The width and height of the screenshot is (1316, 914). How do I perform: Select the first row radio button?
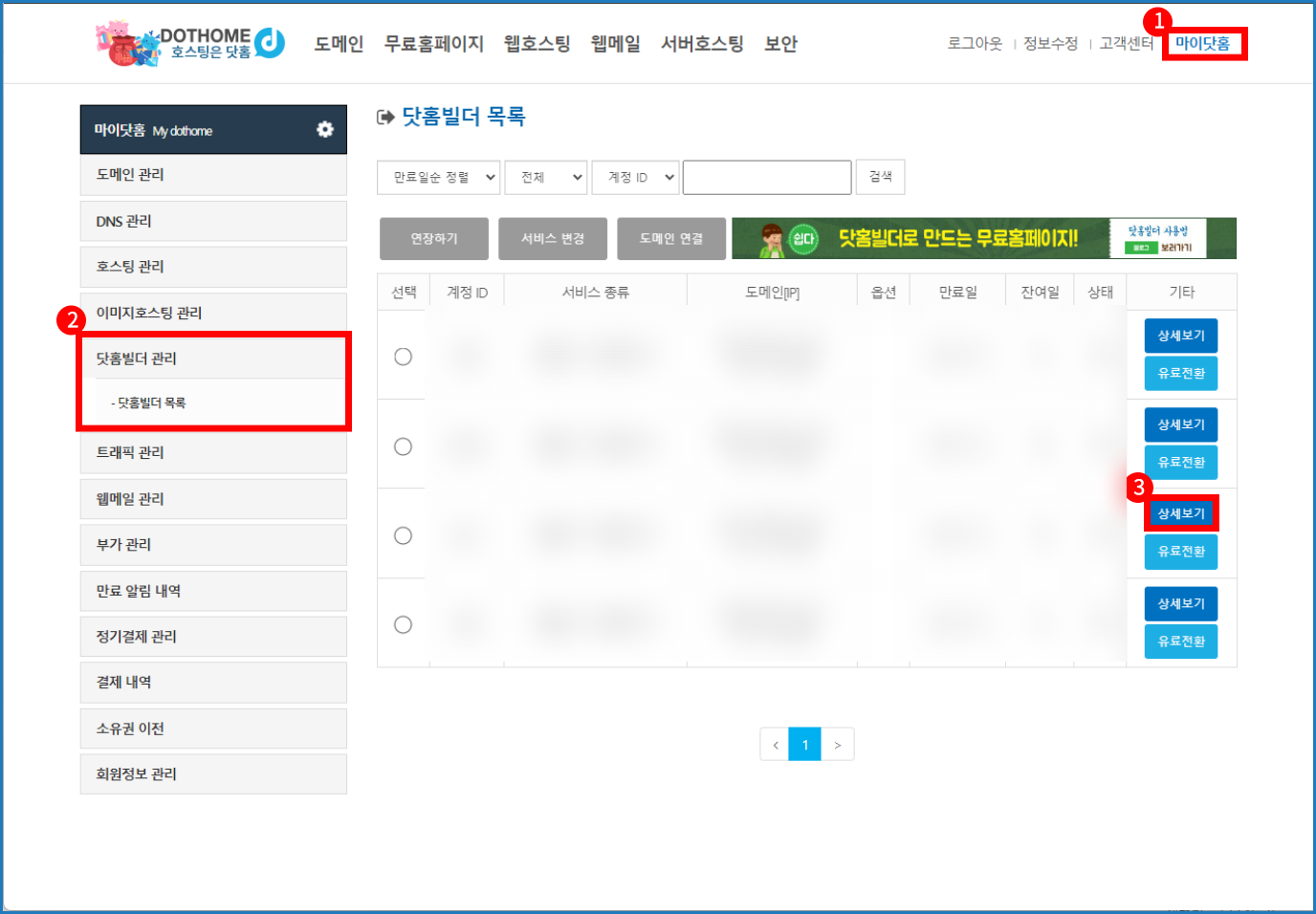[404, 357]
